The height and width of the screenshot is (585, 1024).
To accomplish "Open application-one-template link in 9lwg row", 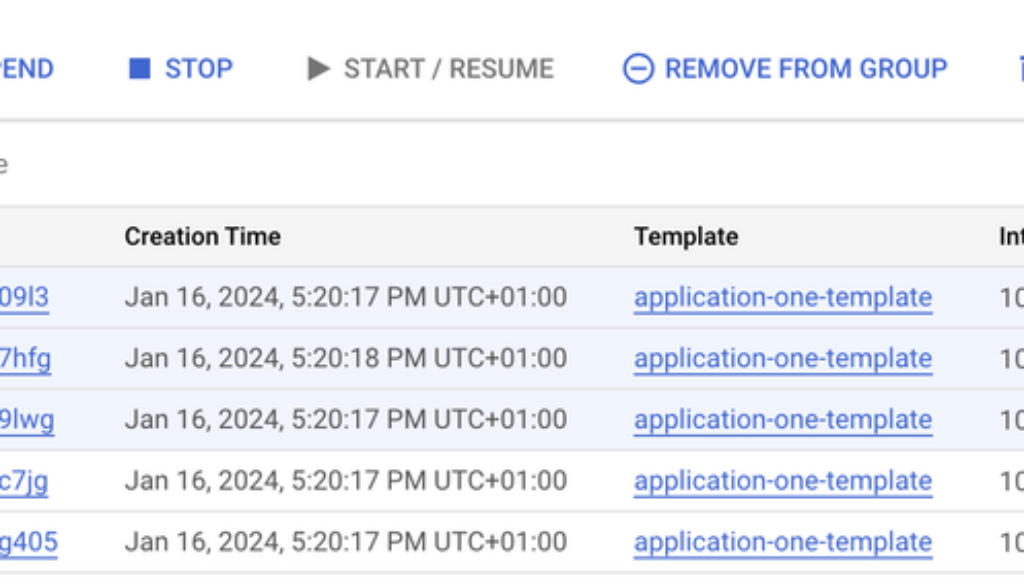I will (x=782, y=420).
